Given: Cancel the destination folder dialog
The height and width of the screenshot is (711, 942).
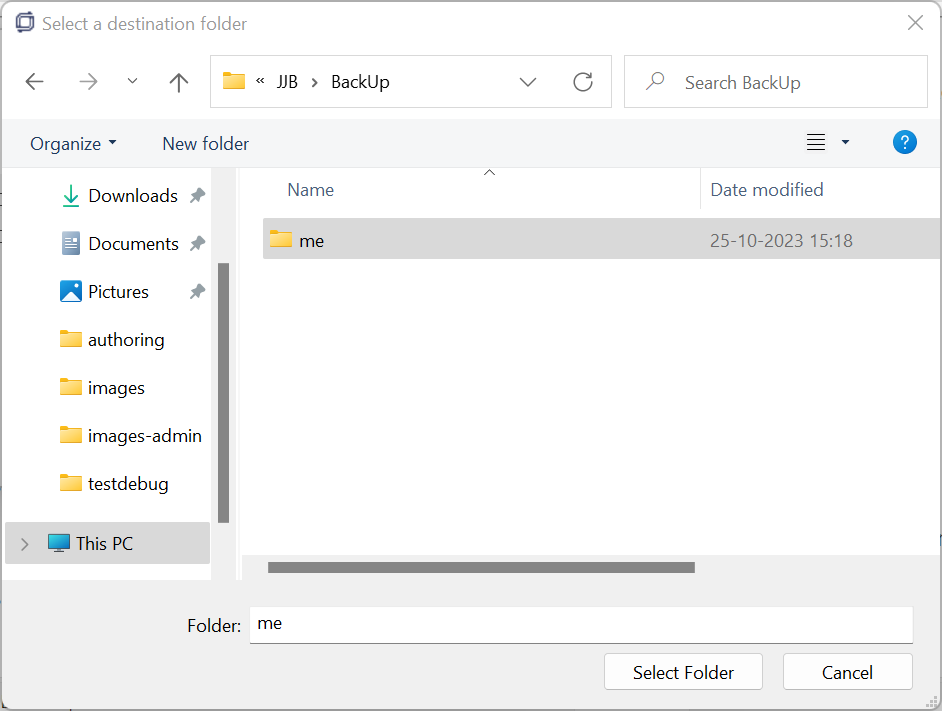Looking at the screenshot, I should (x=847, y=672).
